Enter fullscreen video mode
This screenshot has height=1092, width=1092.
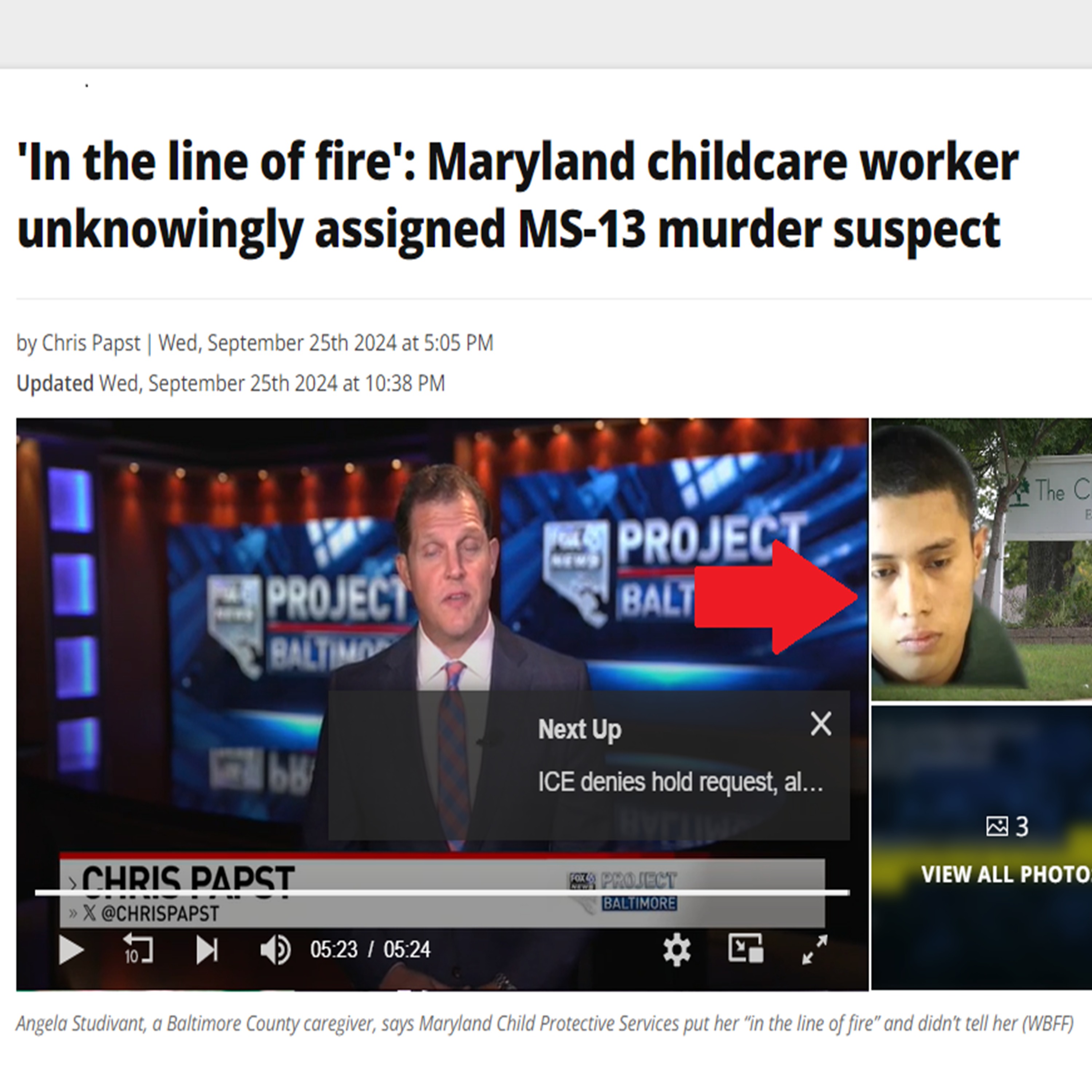pyautogui.click(x=815, y=950)
